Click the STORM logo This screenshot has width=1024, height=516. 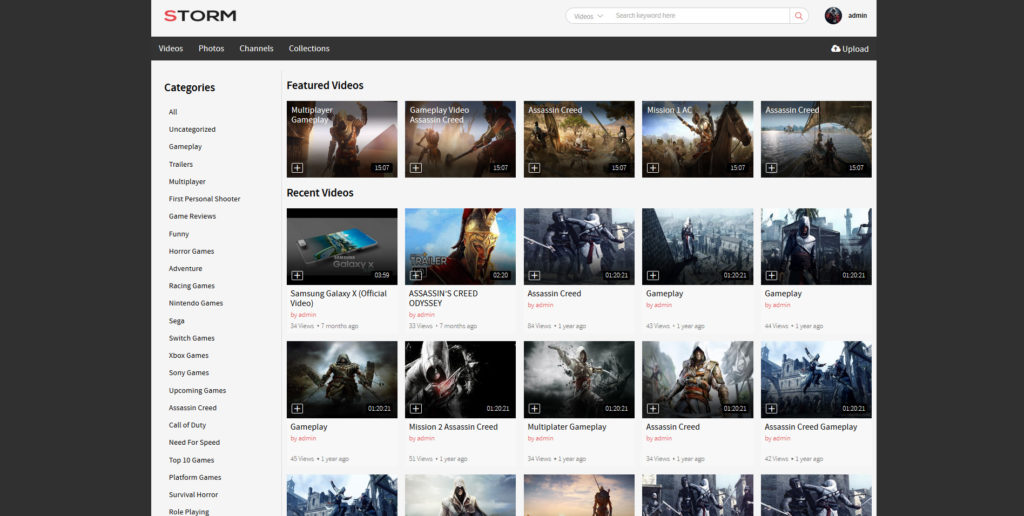[x=200, y=16]
